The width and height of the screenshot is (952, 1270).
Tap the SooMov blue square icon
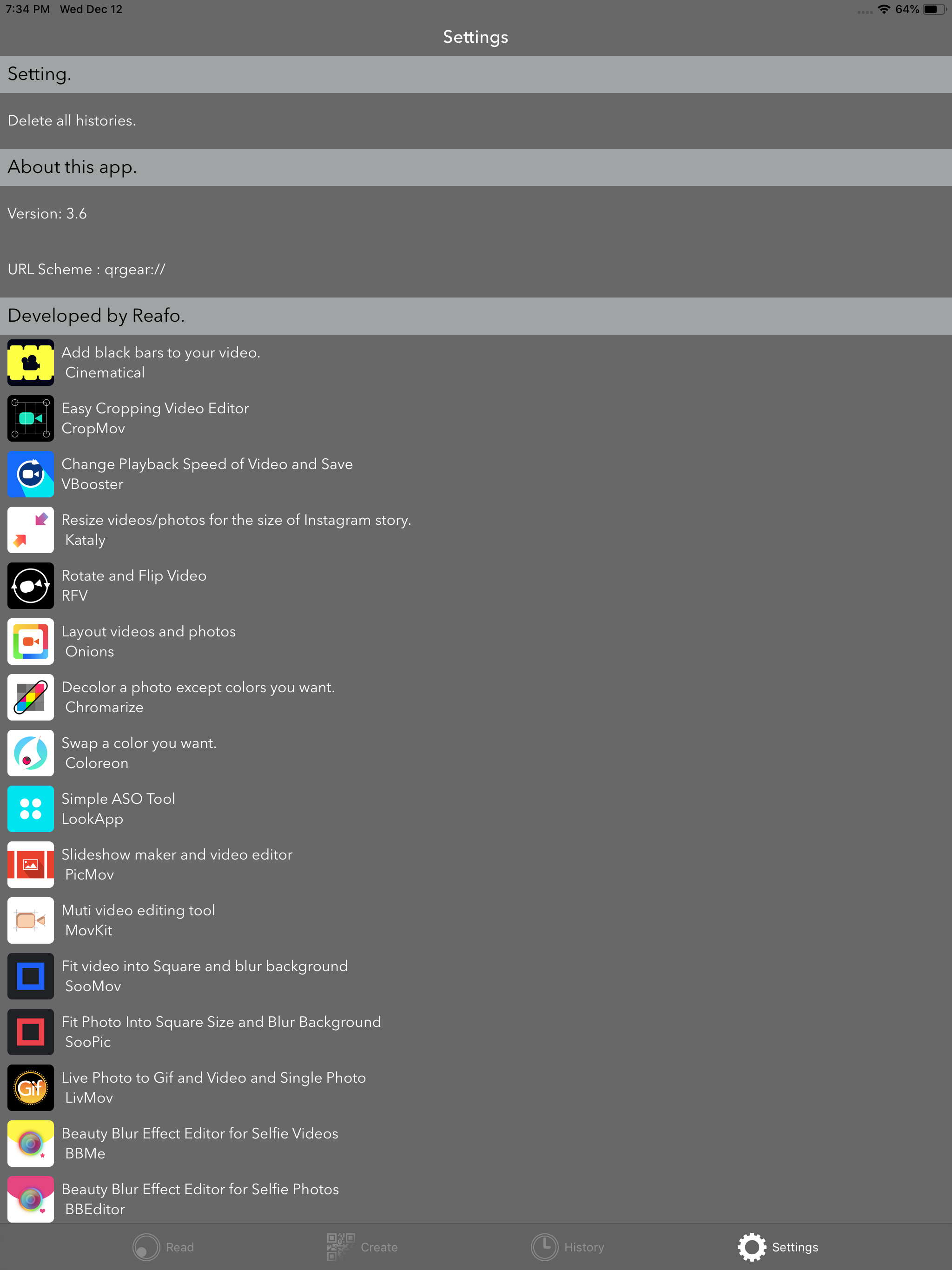pos(30,975)
